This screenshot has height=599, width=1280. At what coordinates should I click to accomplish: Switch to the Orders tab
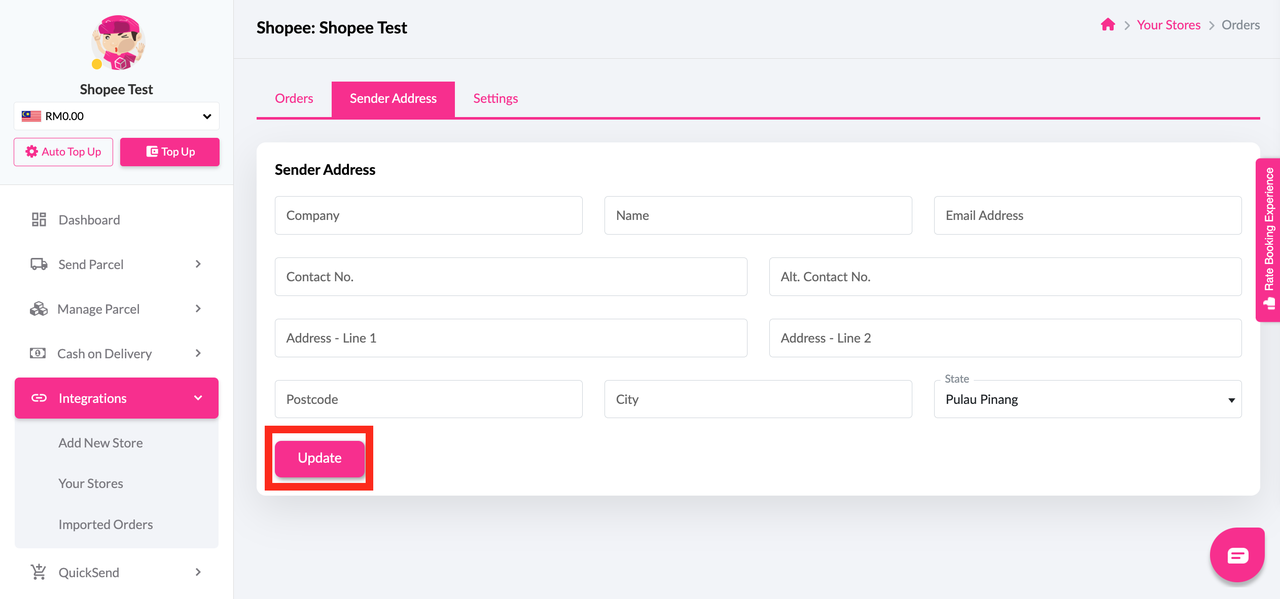294,99
